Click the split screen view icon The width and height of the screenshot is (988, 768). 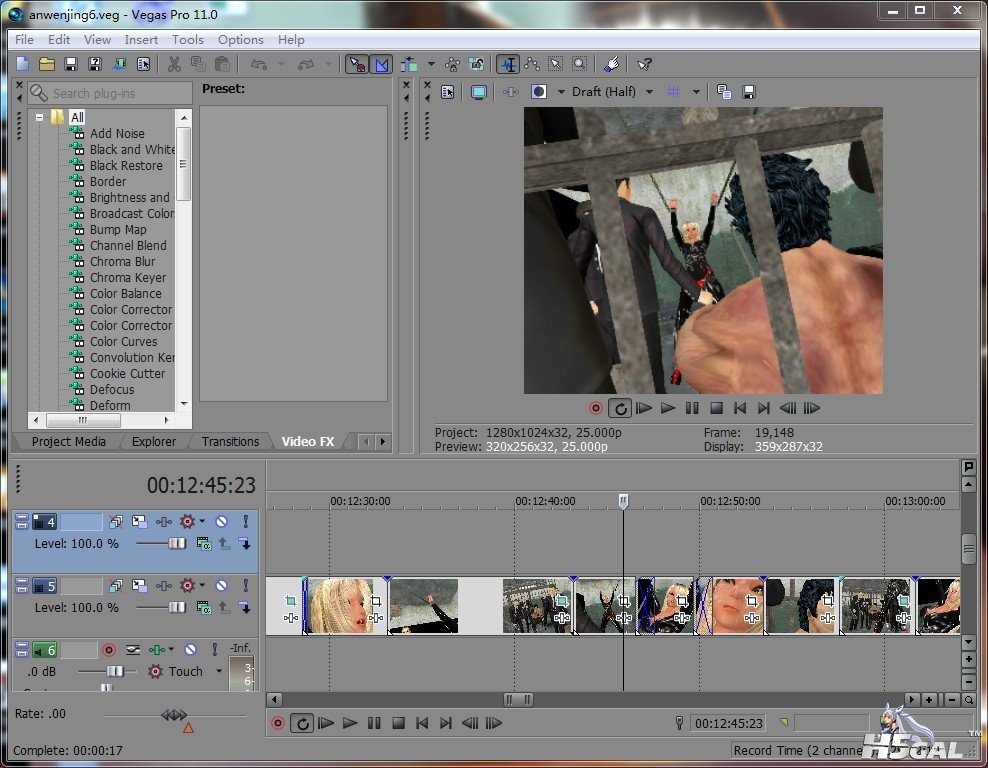(x=539, y=92)
